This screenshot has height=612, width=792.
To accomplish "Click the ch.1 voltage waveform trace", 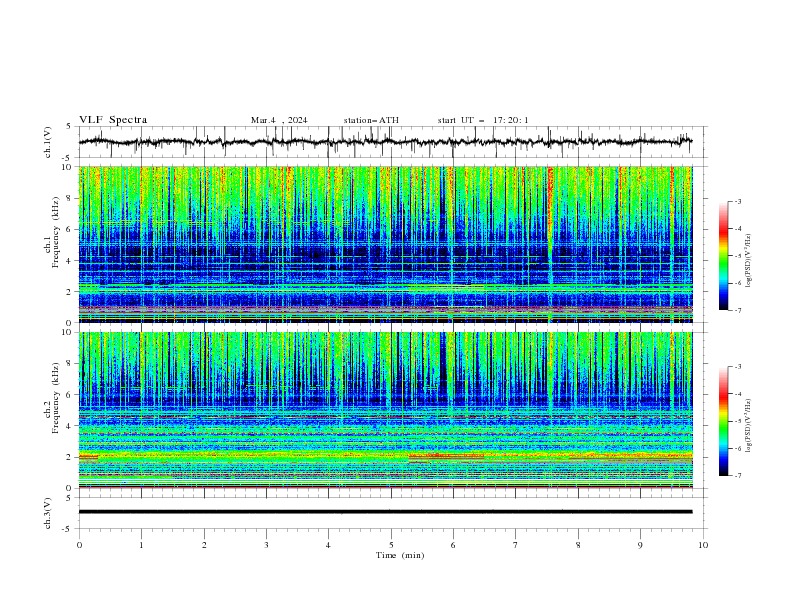I will [x=385, y=142].
